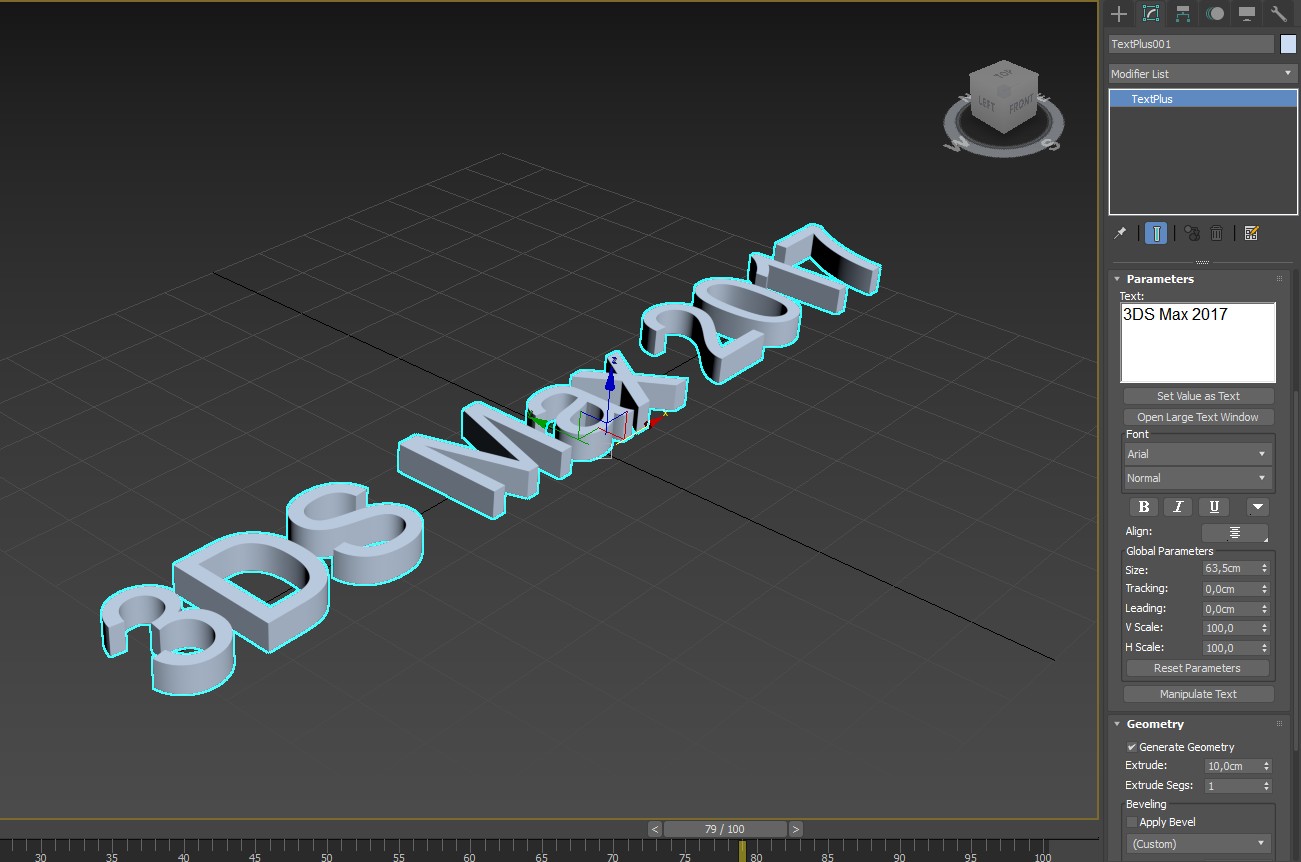
Task: Open the Modifier List dropdown
Action: 1289,73
